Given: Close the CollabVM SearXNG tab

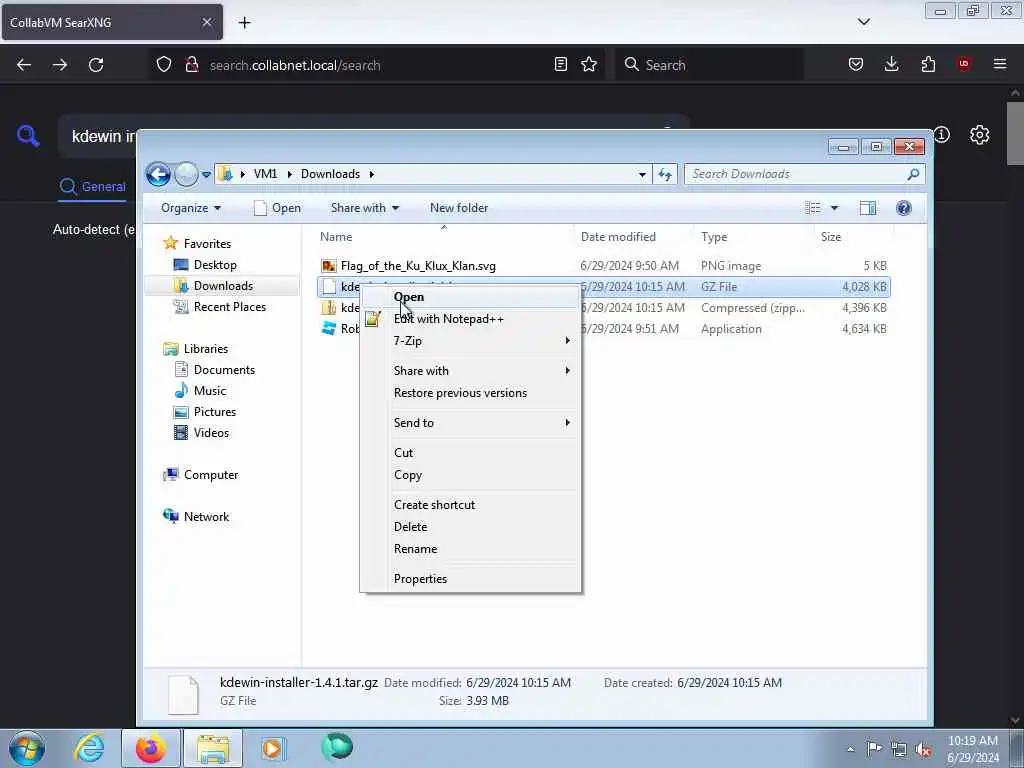Looking at the screenshot, I should click(206, 22).
